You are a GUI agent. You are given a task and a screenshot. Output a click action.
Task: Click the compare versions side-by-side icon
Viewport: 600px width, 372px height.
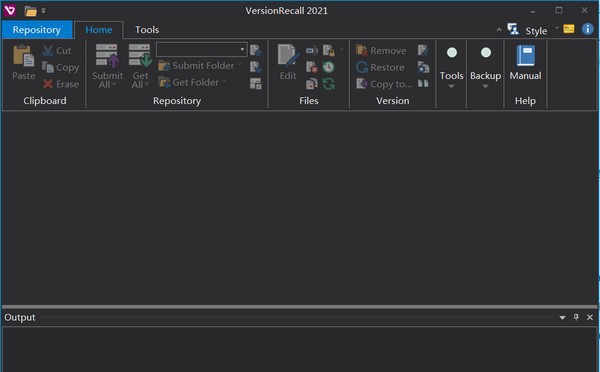[423, 83]
